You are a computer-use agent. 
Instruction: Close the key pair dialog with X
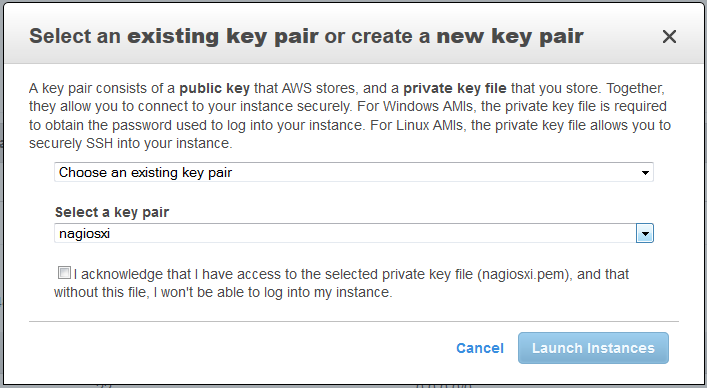(669, 37)
